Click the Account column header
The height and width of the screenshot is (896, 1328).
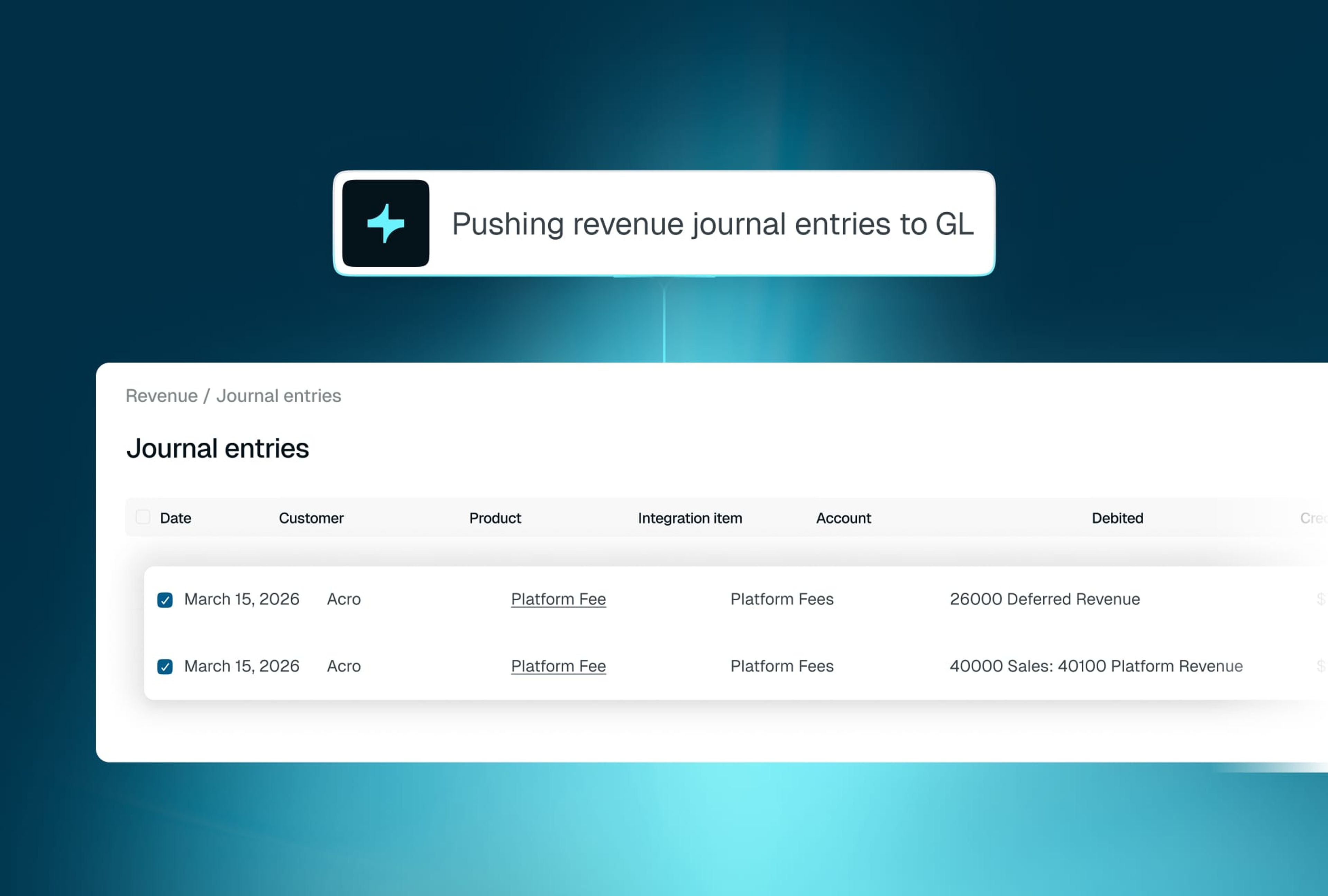[x=843, y=518]
